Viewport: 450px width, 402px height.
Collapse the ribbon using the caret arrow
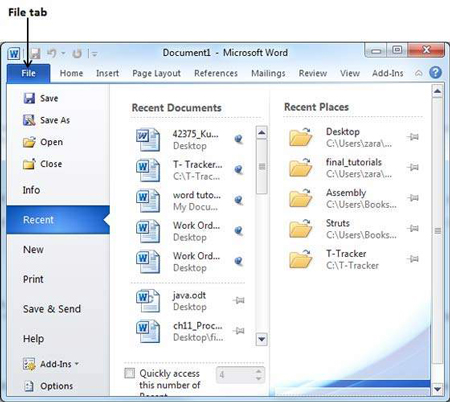click(x=418, y=73)
